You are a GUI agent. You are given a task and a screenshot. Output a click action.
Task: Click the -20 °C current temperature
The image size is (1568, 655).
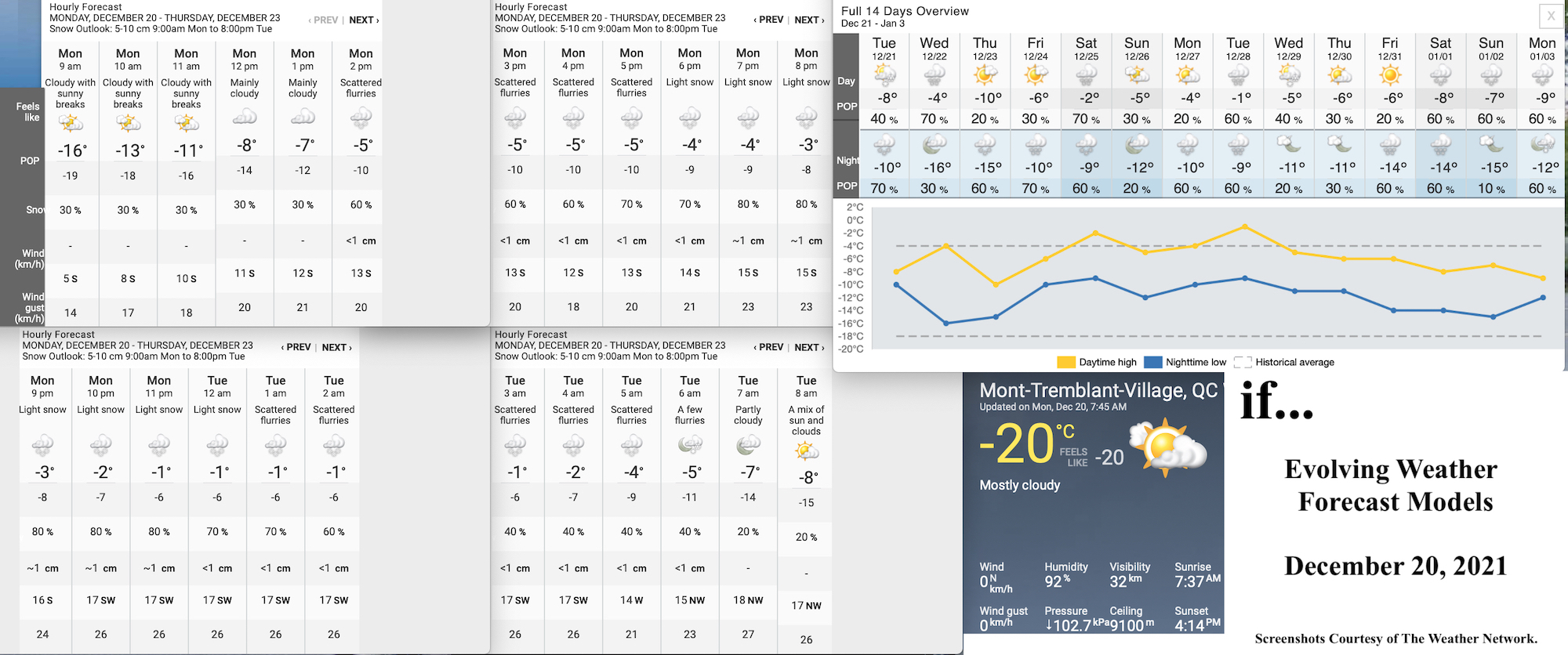[1028, 444]
